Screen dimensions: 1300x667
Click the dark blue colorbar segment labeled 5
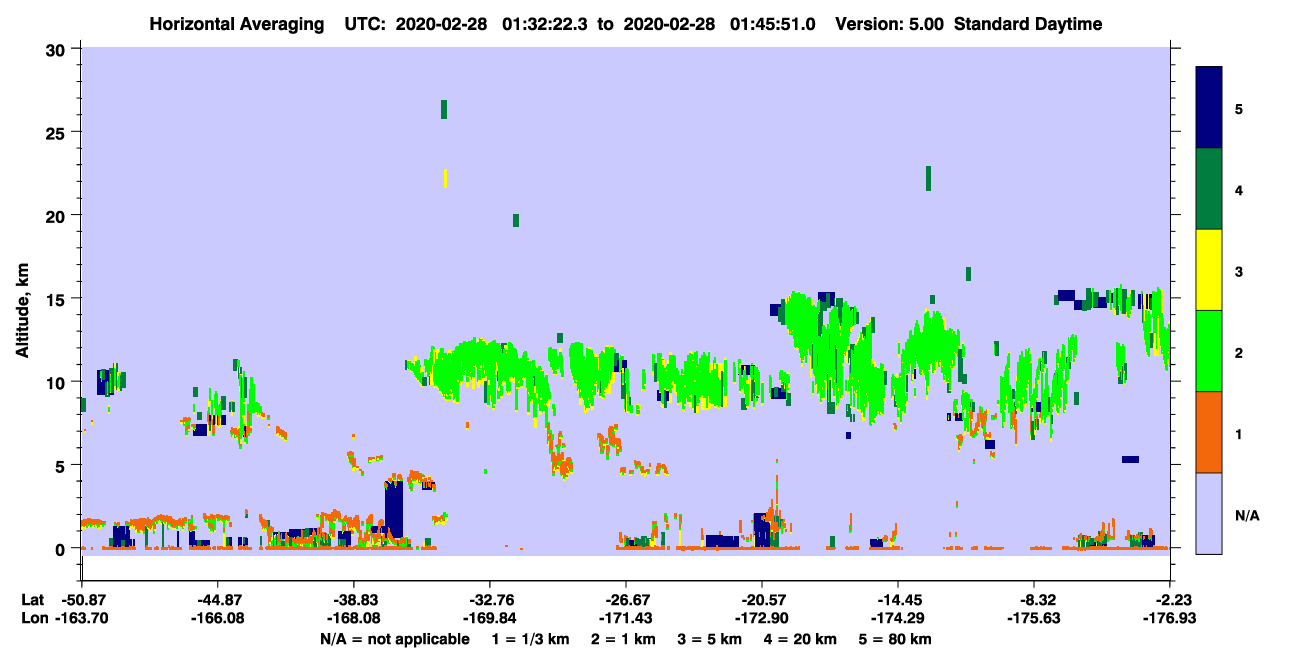pyautogui.click(x=1210, y=107)
